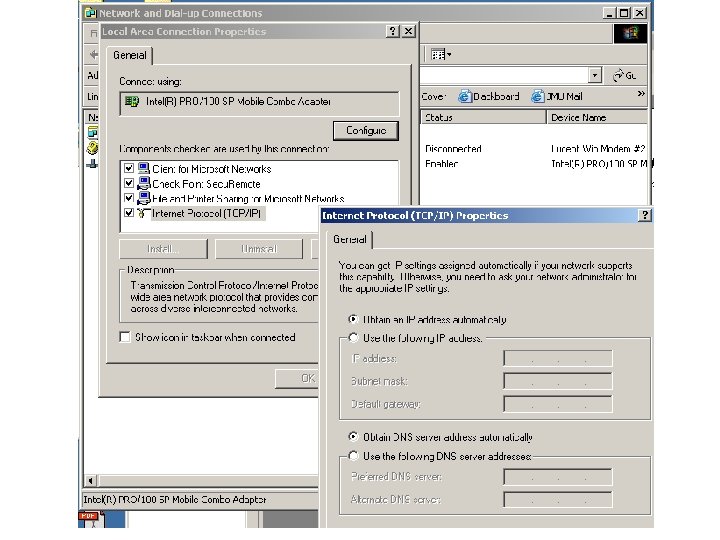Click the Local Area Connection icon in list
Viewport: 720px width, 540px height.
[92, 163]
